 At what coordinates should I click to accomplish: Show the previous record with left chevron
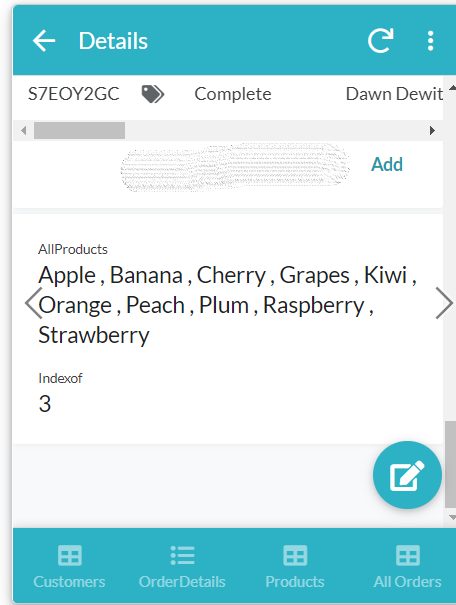click(x=33, y=303)
